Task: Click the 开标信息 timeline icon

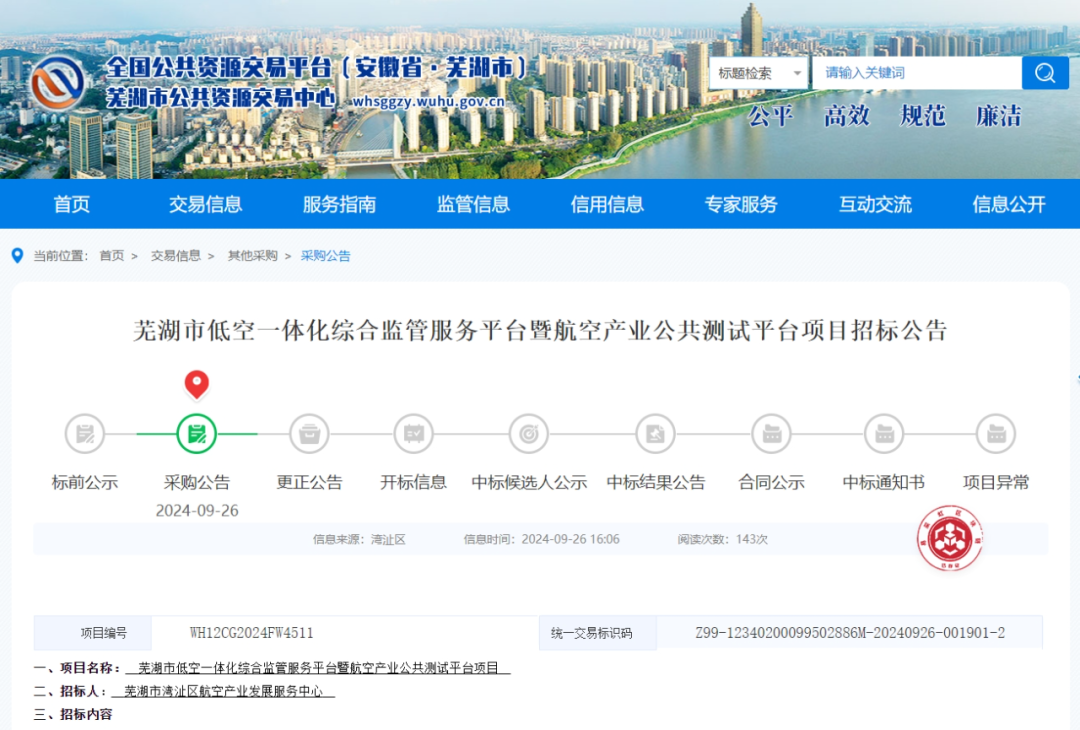Action: tap(413, 433)
